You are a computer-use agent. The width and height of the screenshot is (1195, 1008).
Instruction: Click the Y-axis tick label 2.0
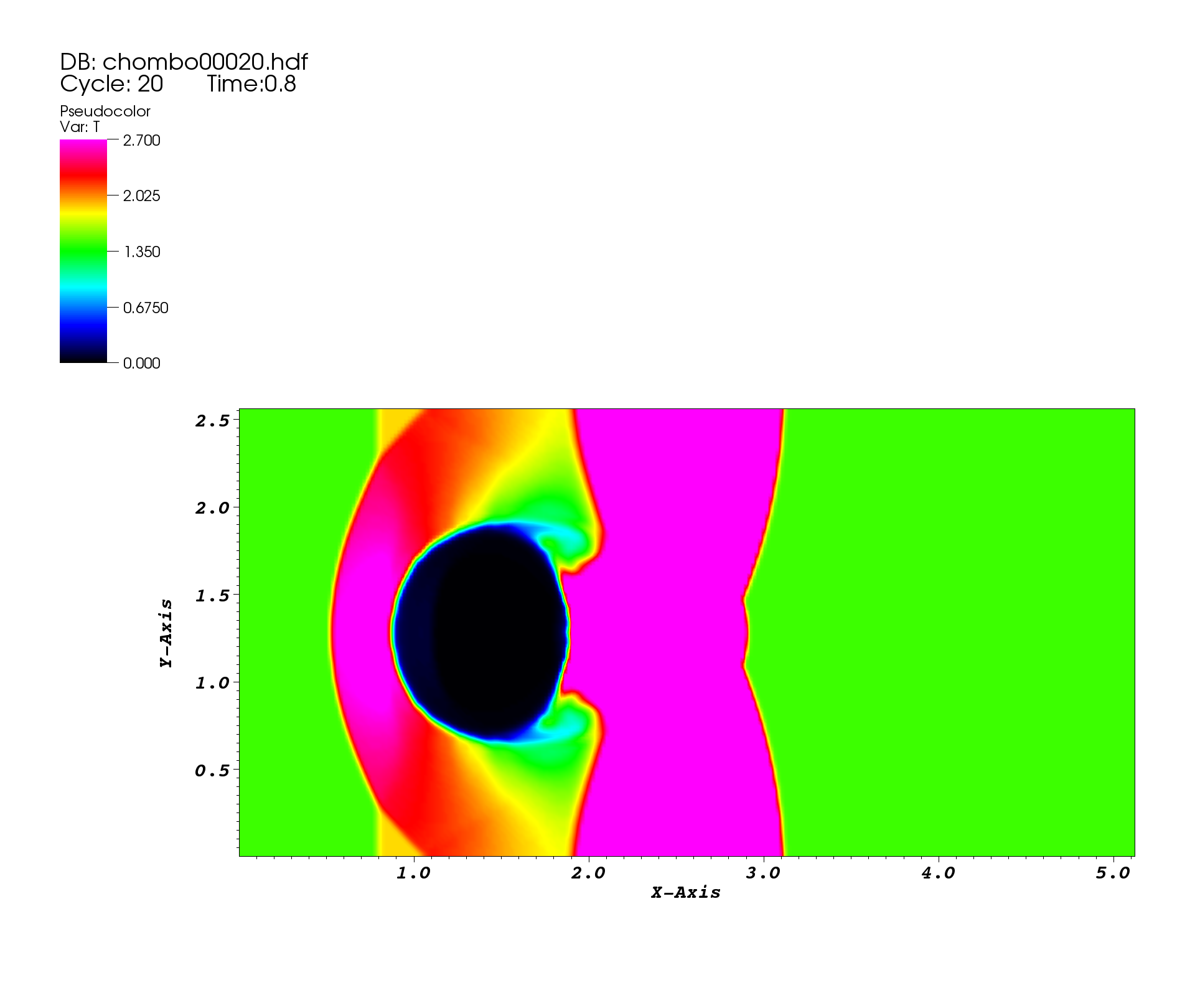(x=212, y=508)
